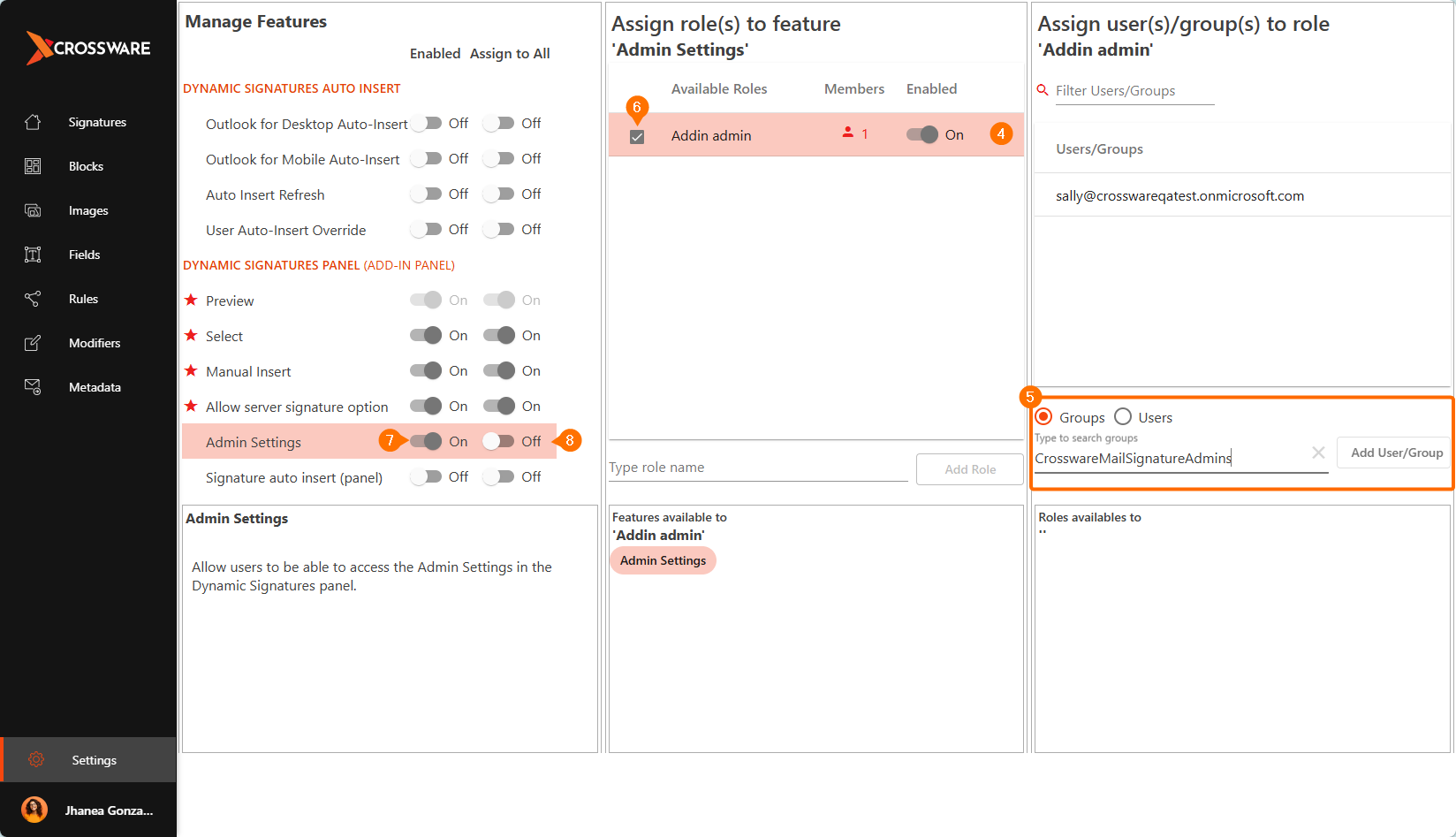Open Metadata via the envelope icon
The height and width of the screenshot is (837, 1456).
pyautogui.click(x=33, y=387)
